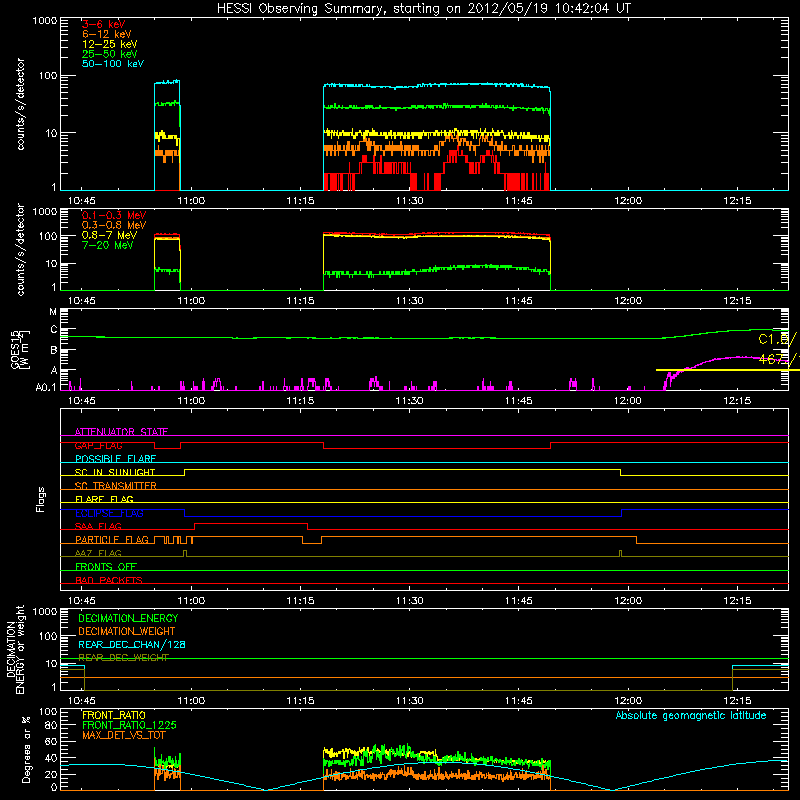This screenshot has width=800, height=800.
Task: Select the 6-12 keV legend label
Action: tap(107, 34)
